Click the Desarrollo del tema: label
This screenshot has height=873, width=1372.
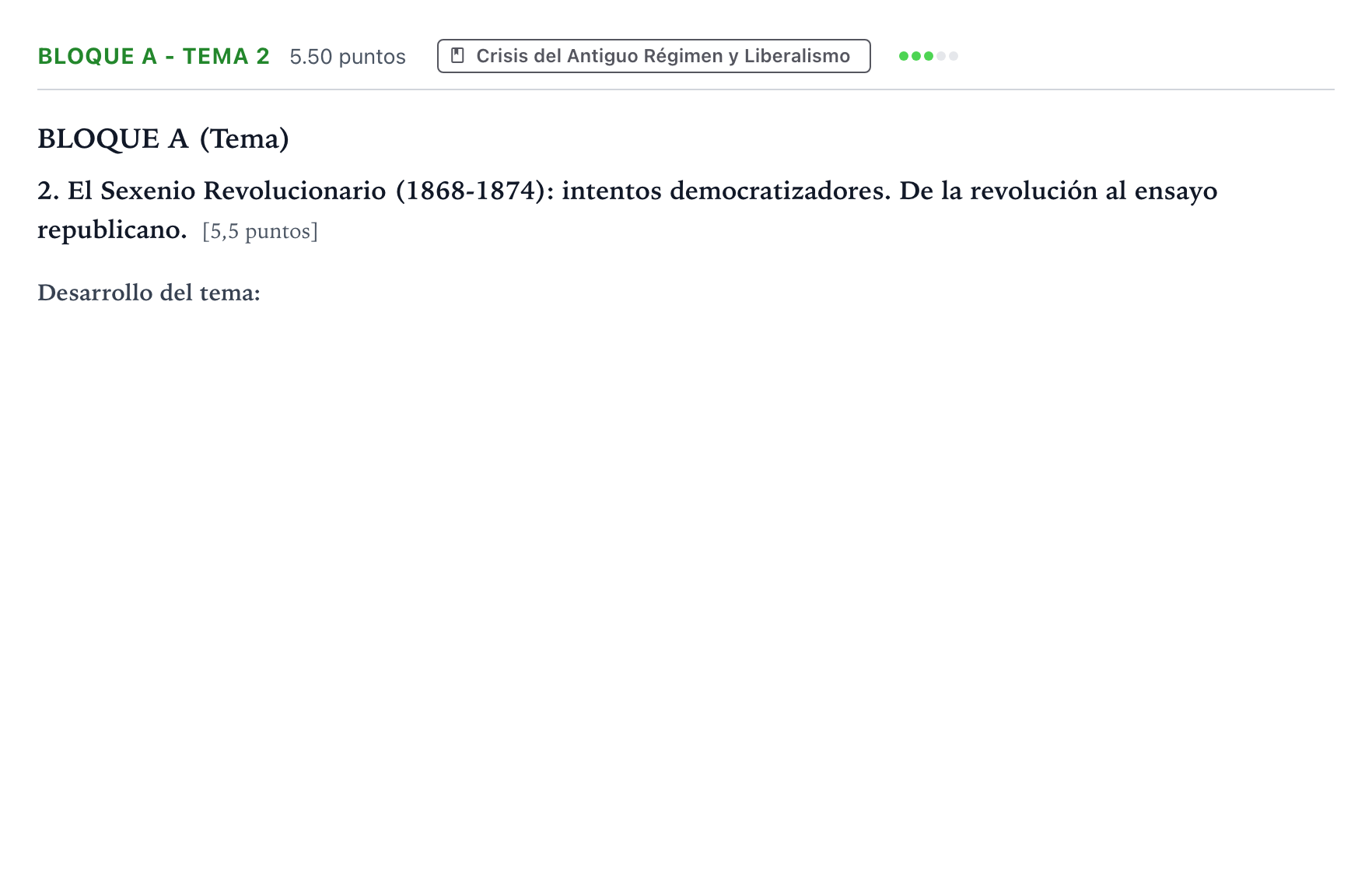pos(149,293)
